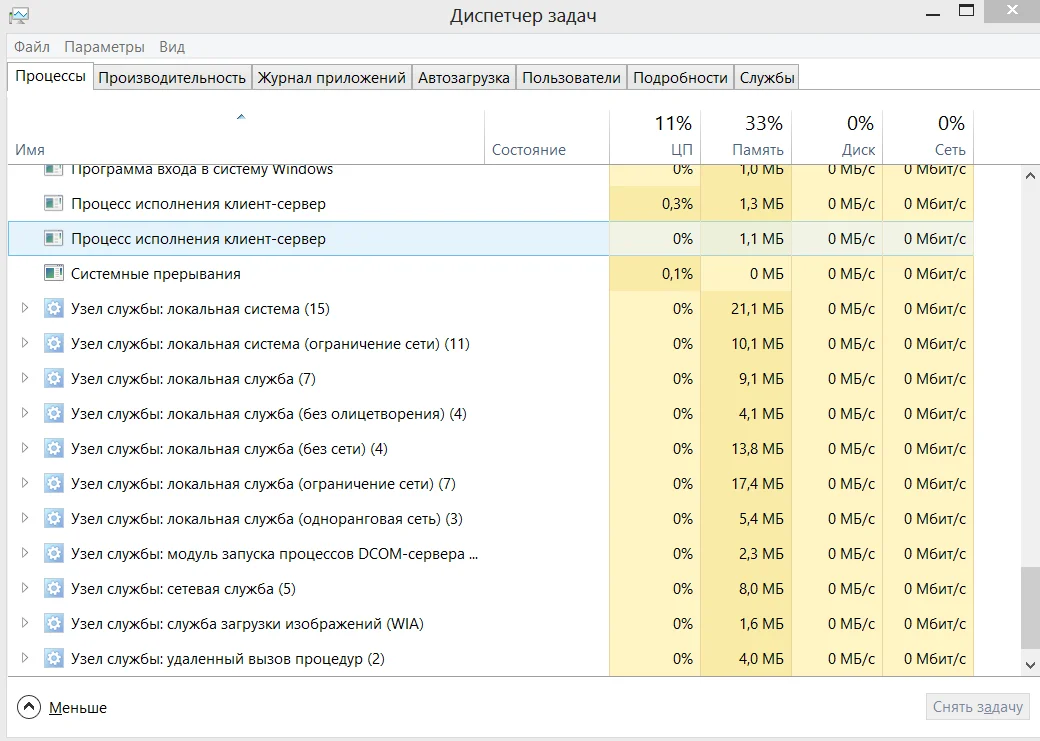Open the Параметры menu
1040x741 pixels.
point(104,47)
